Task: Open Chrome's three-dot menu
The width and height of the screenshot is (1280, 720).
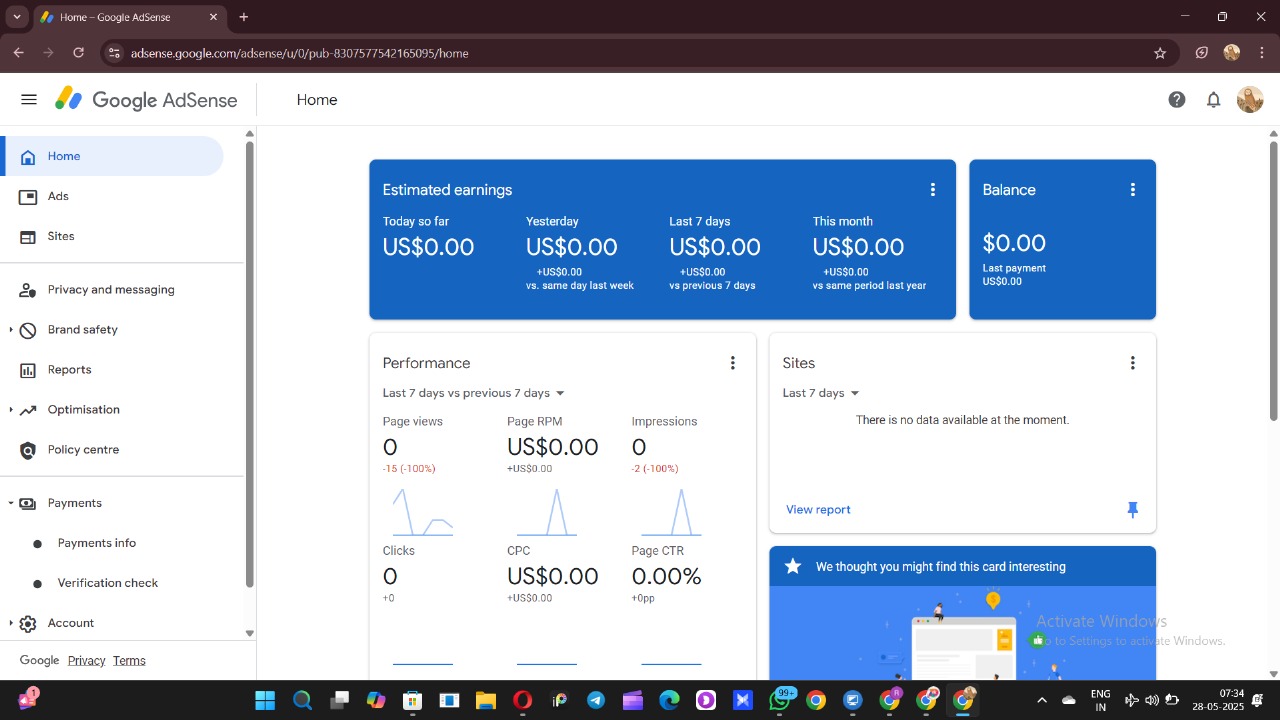Action: [1262, 53]
